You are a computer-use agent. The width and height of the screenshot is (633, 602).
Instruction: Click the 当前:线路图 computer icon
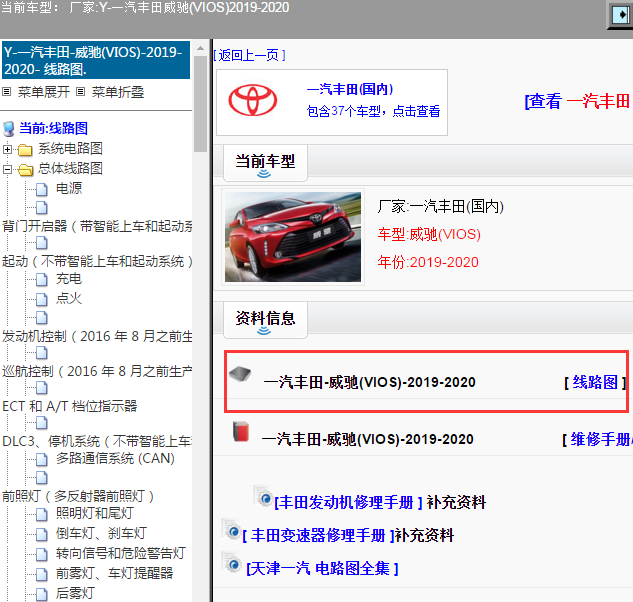[9, 129]
